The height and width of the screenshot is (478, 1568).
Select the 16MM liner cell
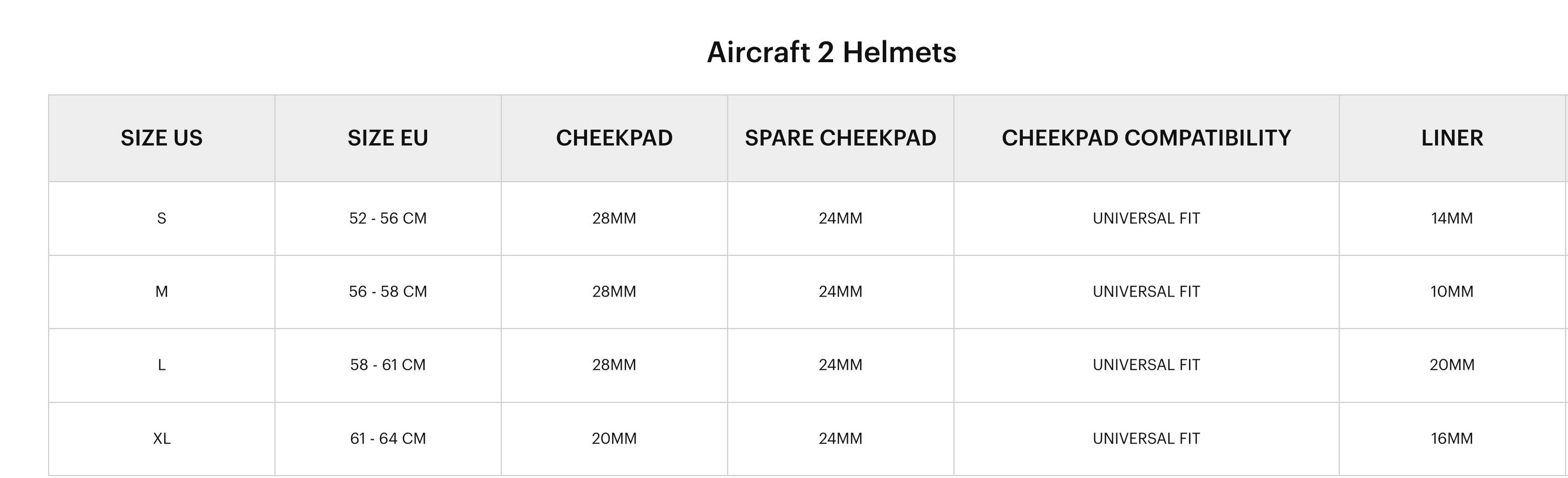[1452, 439]
